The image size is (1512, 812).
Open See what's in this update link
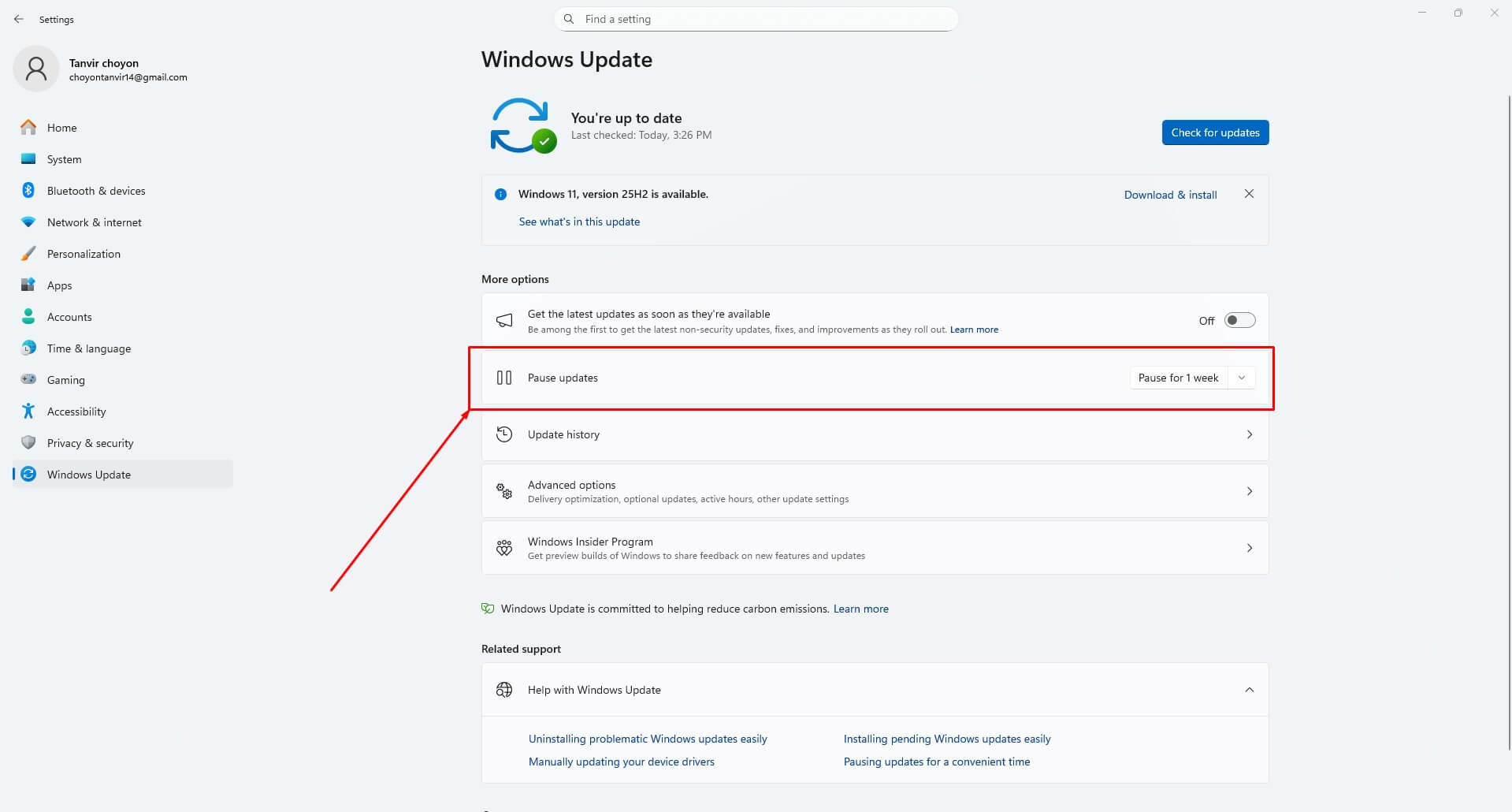click(579, 222)
